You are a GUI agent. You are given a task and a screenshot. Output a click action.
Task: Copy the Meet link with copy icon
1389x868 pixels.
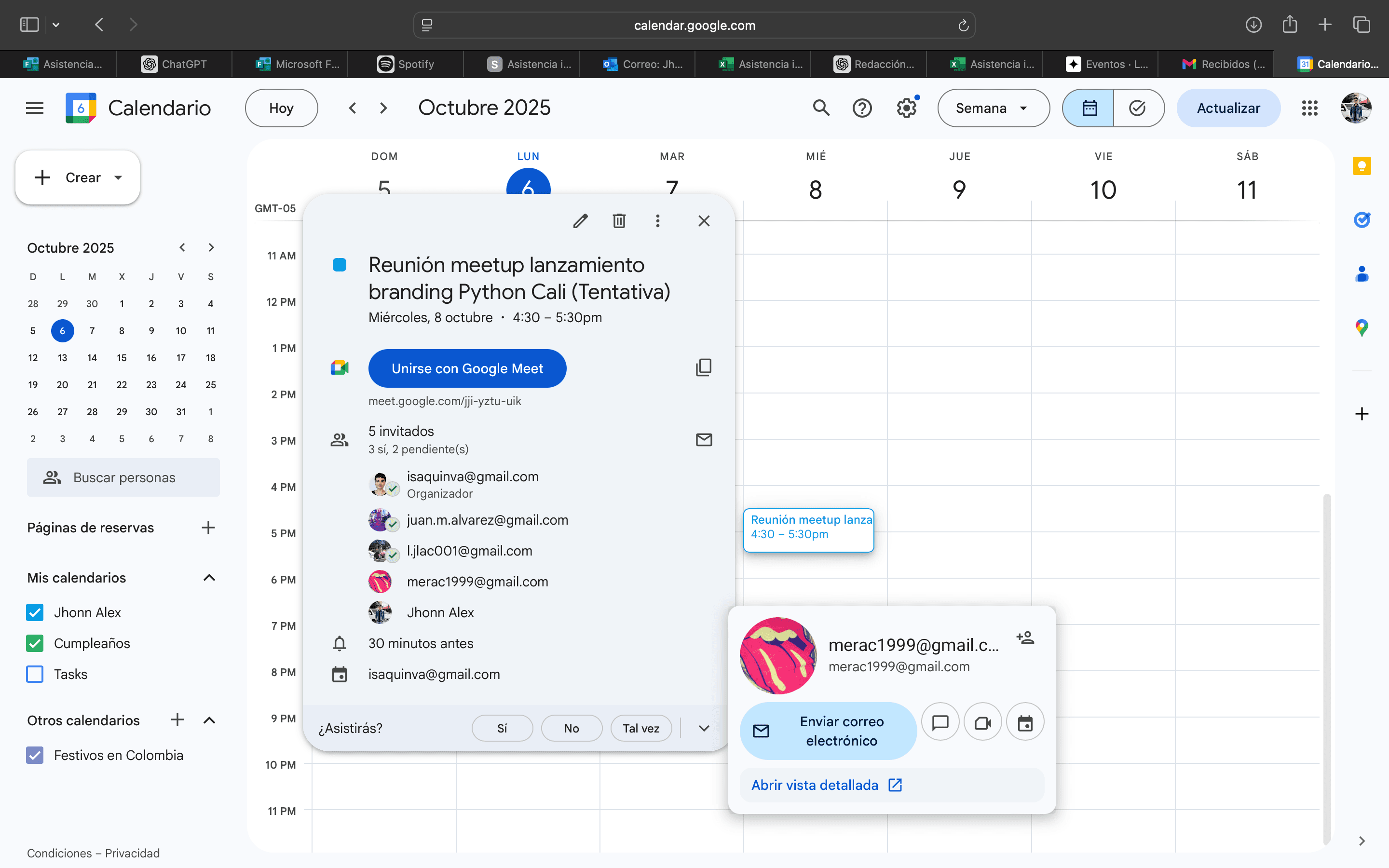pos(703,367)
